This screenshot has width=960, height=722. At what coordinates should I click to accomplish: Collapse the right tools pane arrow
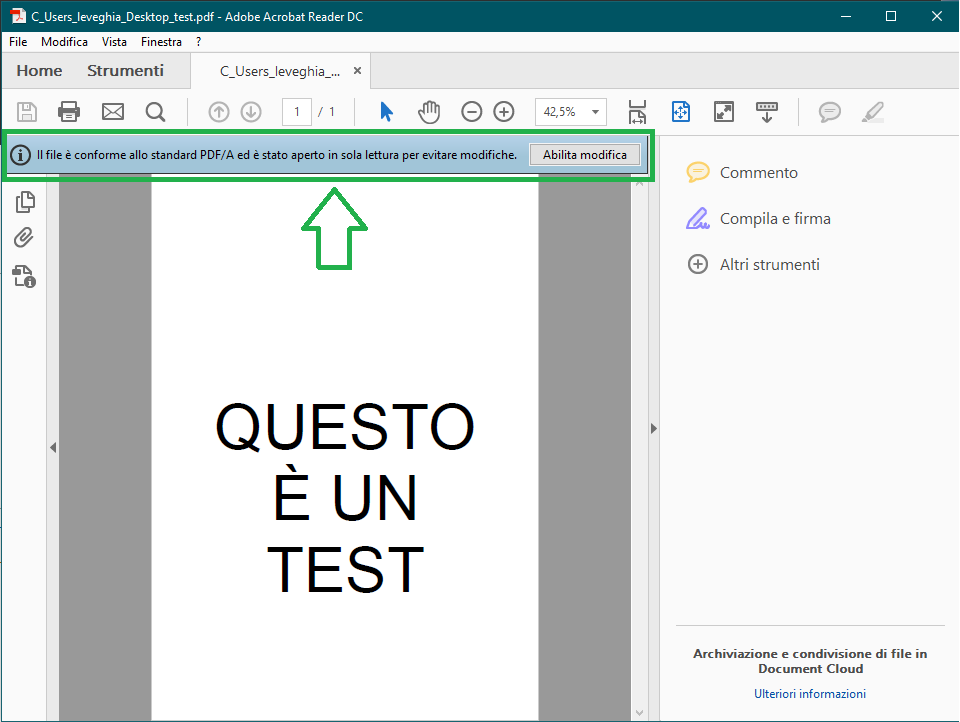pos(653,429)
